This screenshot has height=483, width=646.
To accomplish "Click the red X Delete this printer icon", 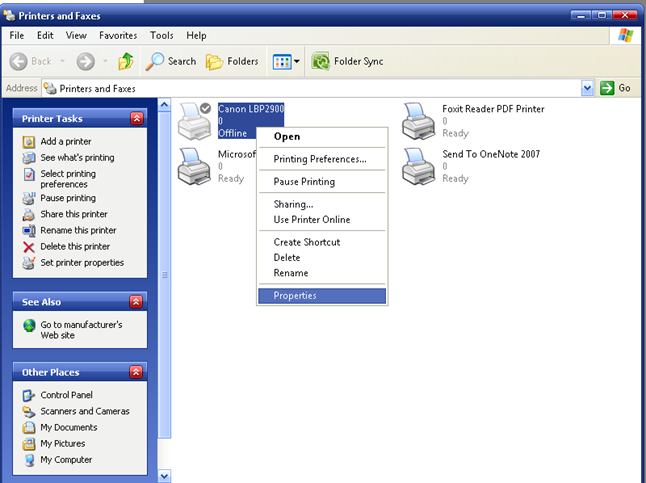I will click(x=28, y=247).
